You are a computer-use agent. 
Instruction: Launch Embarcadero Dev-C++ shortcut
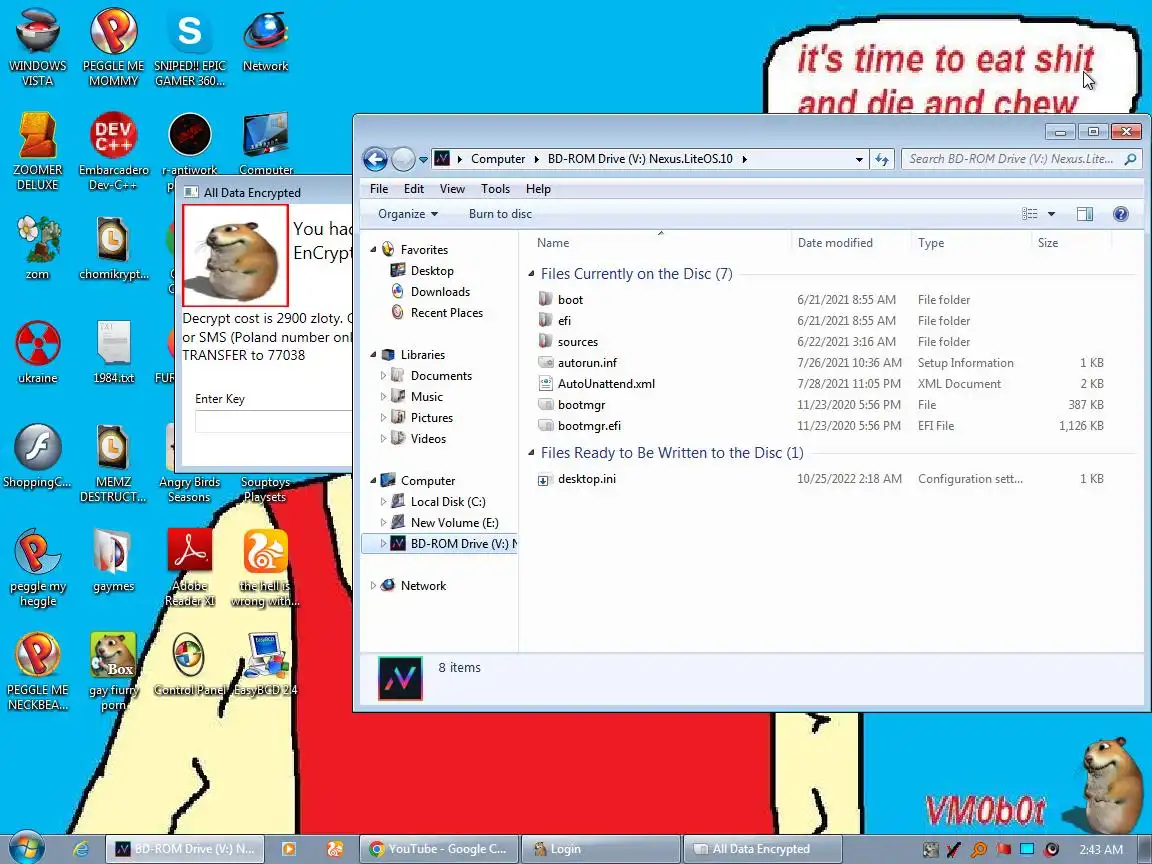[x=113, y=151]
